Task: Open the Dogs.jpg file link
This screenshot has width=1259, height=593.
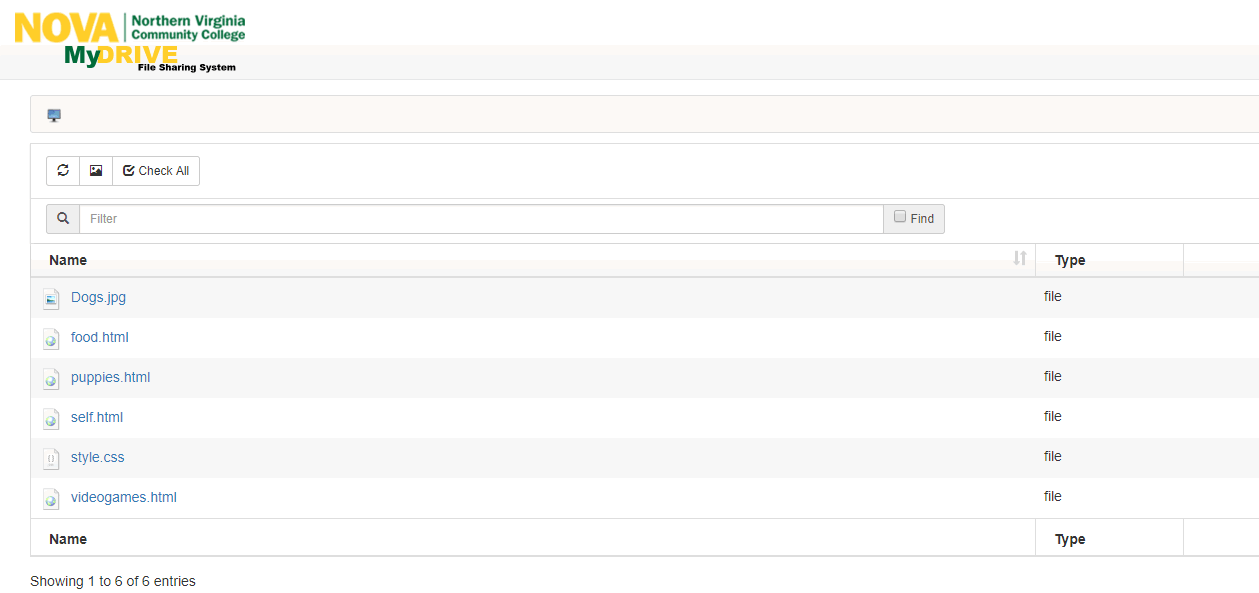Action: (97, 297)
